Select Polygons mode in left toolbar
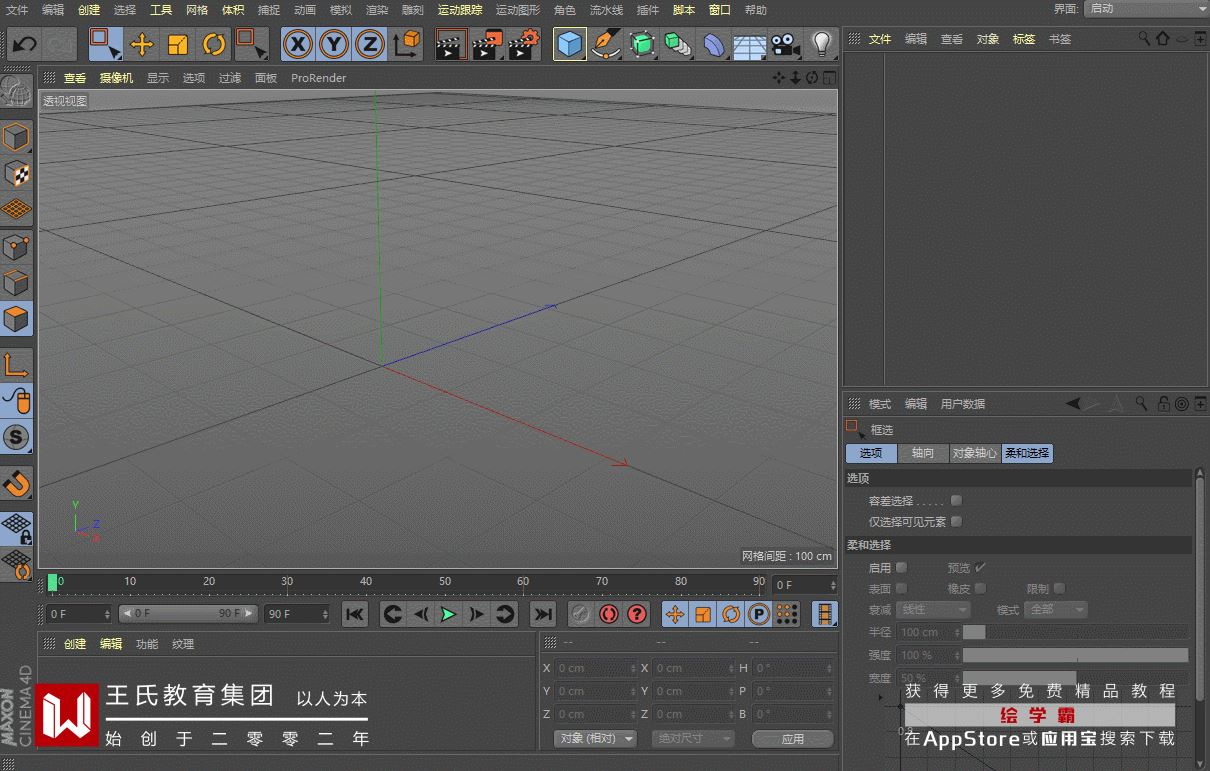Viewport: 1210px width, 771px height. [17, 319]
